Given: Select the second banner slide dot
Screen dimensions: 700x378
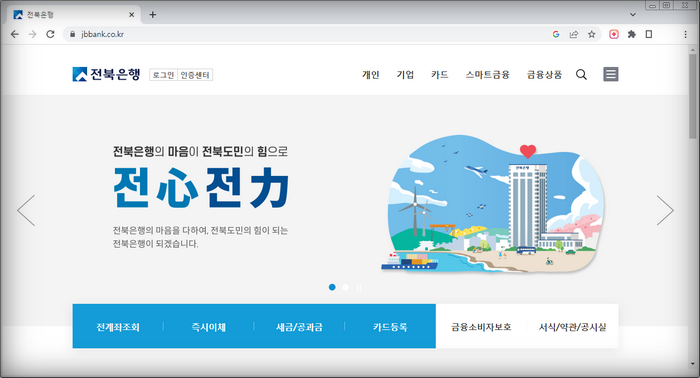Looking at the screenshot, I should click(x=346, y=287).
